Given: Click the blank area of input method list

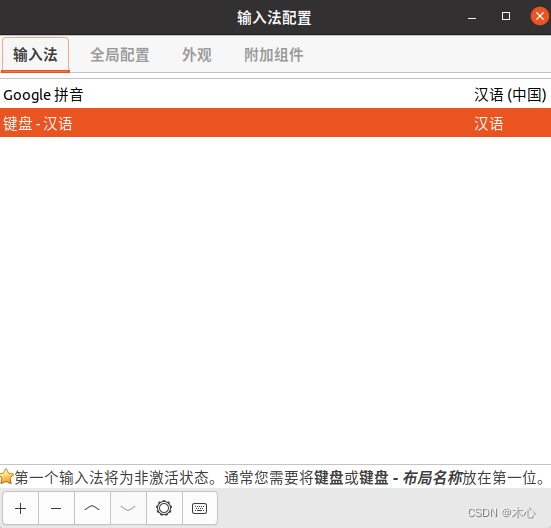Looking at the screenshot, I should [276, 299].
